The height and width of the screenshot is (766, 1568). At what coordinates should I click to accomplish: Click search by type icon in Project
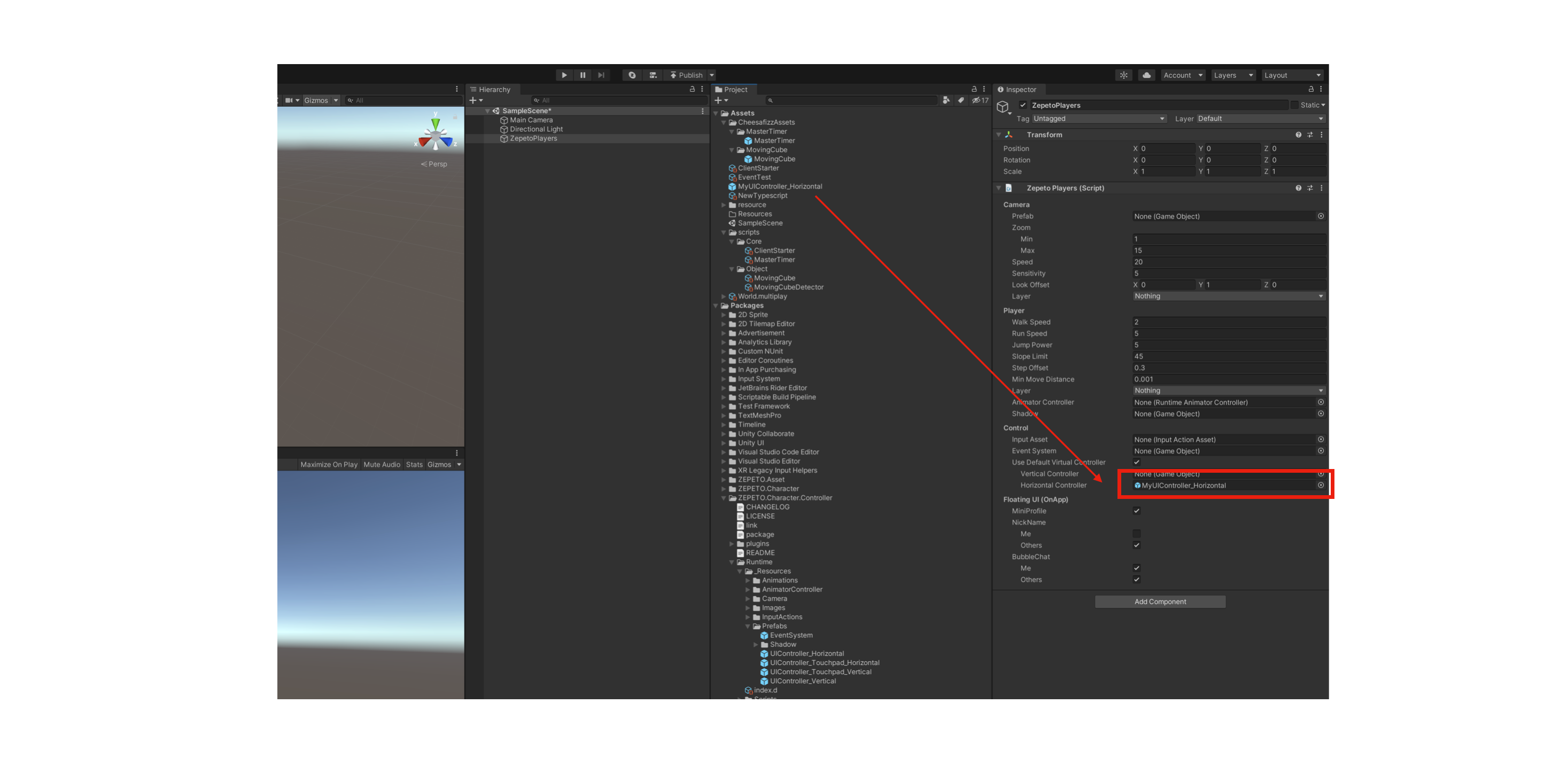(x=946, y=100)
